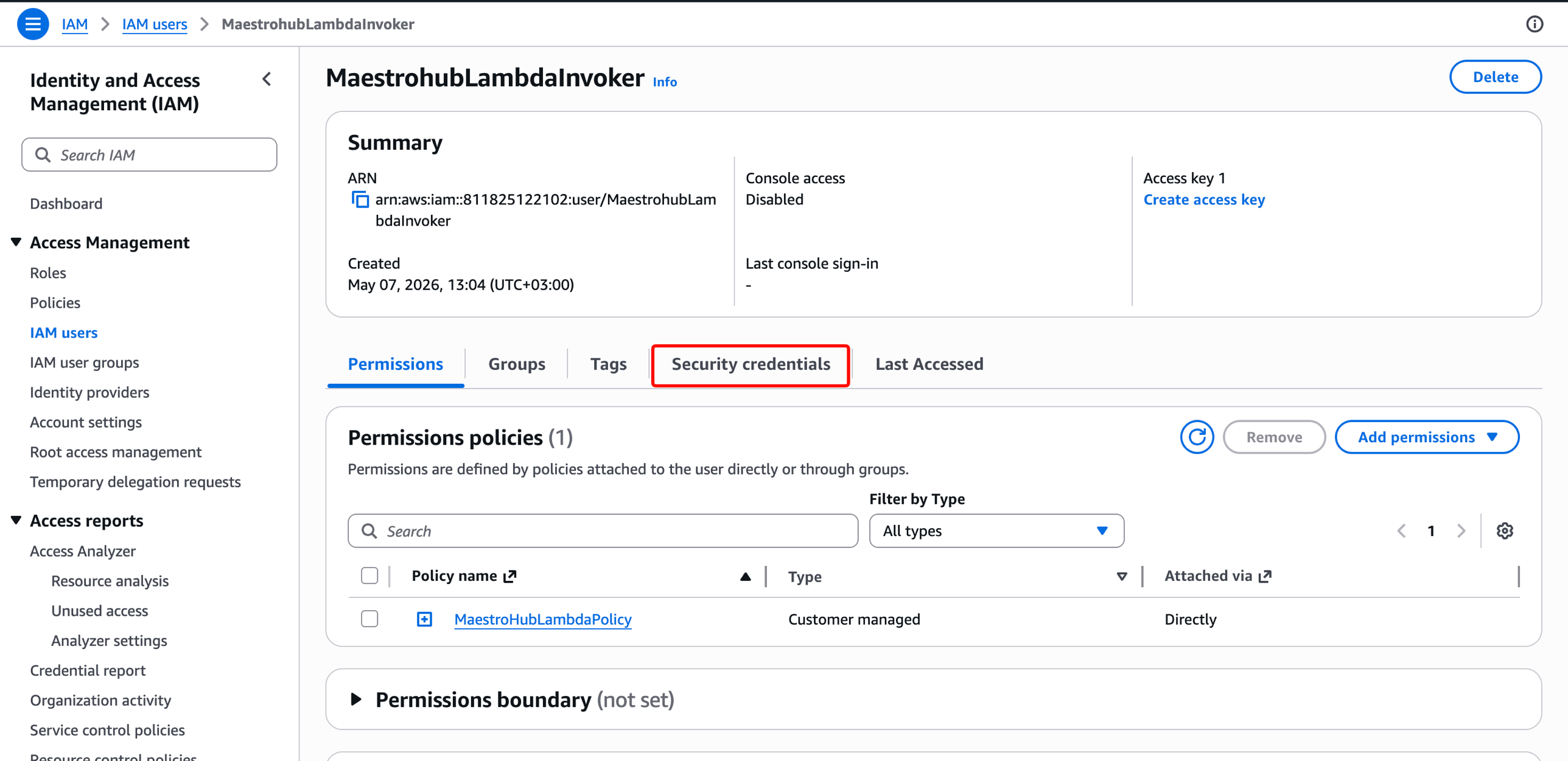Switch to the Permissions tab
The image size is (1568, 761).
click(395, 364)
